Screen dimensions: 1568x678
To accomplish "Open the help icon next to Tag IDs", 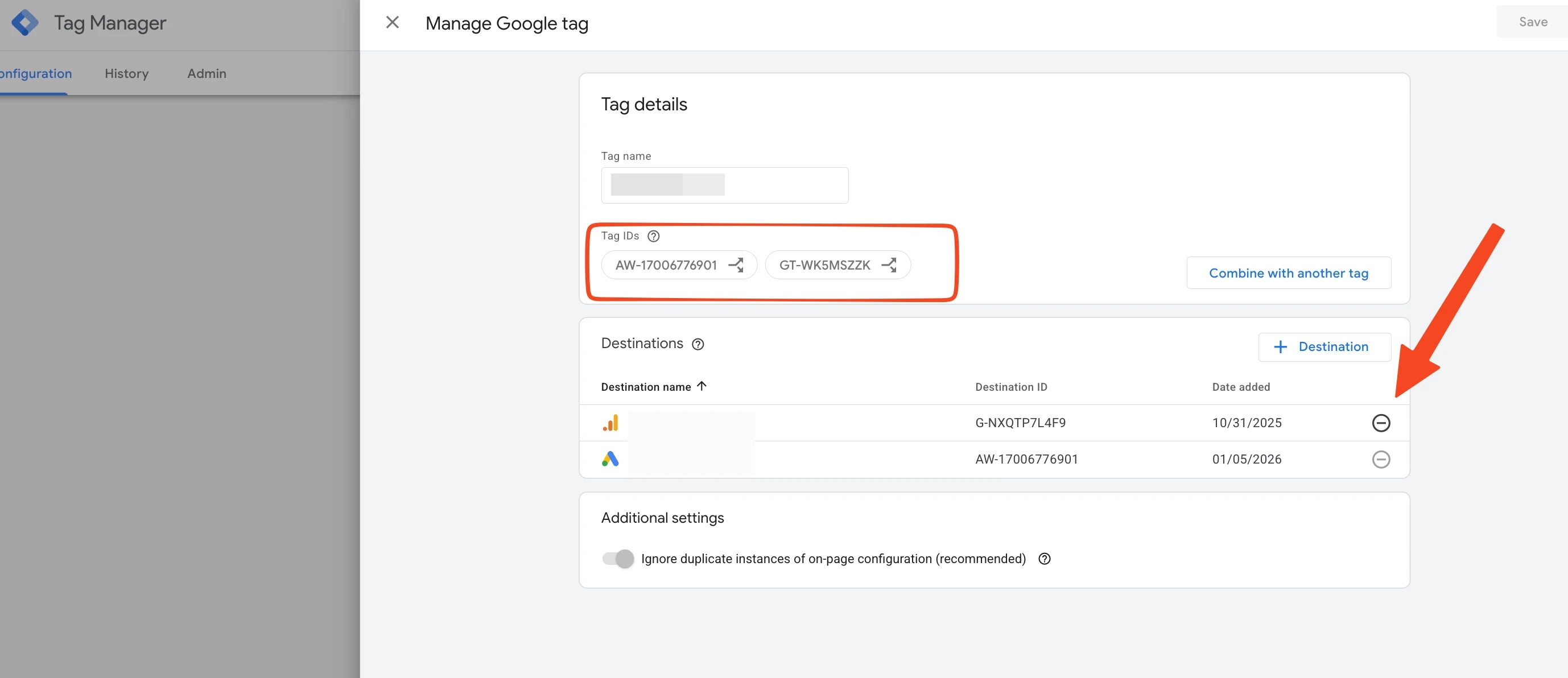I will tap(653, 236).
